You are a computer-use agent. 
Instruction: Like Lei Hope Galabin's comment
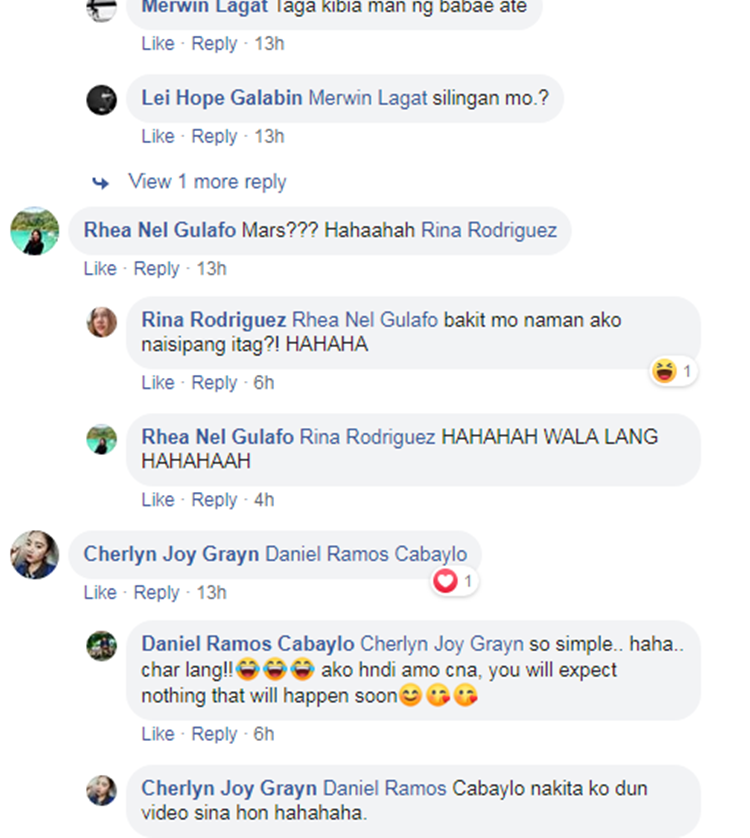158,136
